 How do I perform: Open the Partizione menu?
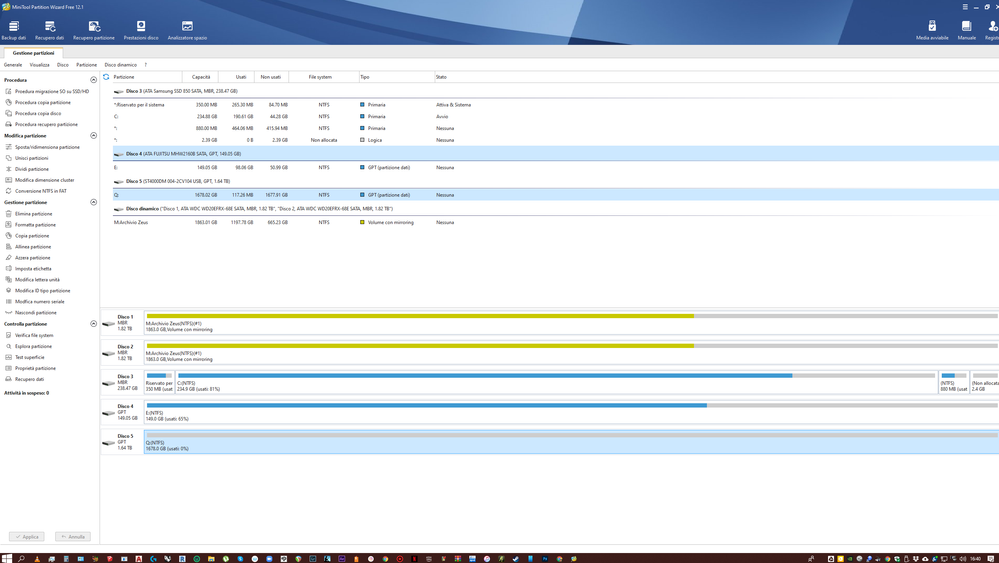click(87, 65)
